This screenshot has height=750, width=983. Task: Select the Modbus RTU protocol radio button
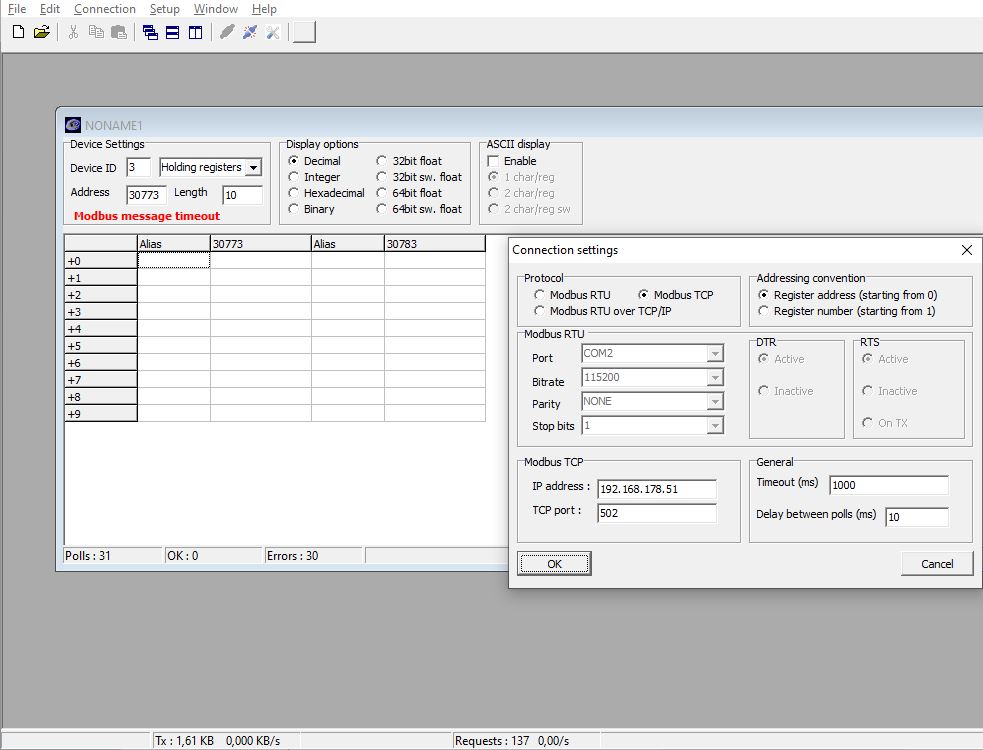click(x=540, y=295)
